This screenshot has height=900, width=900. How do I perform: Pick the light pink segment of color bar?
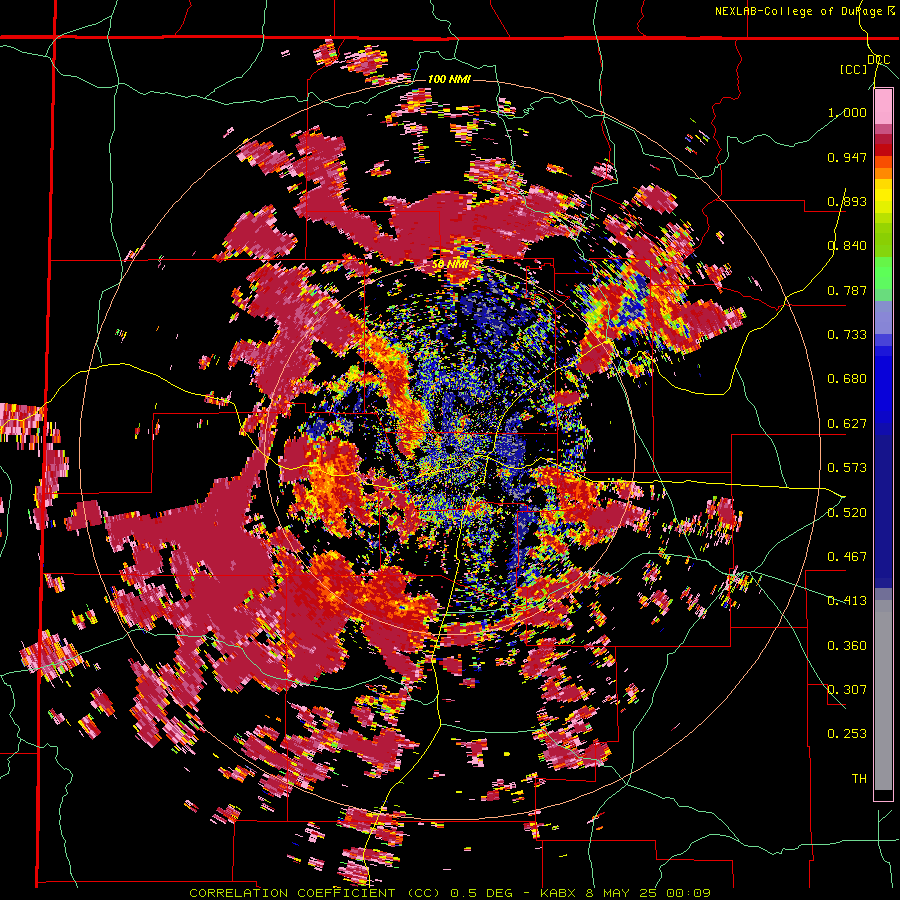click(x=883, y=106)
